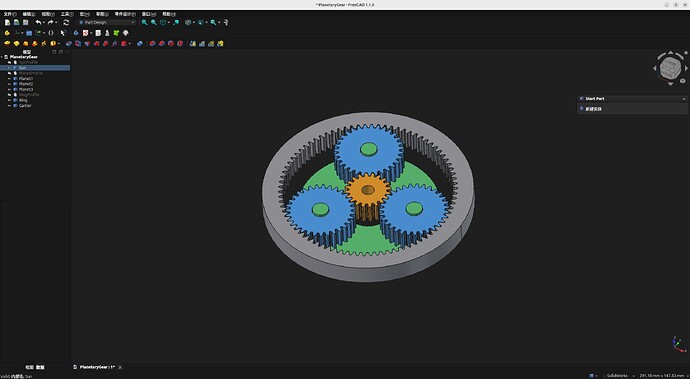The width and height of the screenshot is (690, 379).
Task: Click the Revolution tool icon
Action: (x=16, y=43)
